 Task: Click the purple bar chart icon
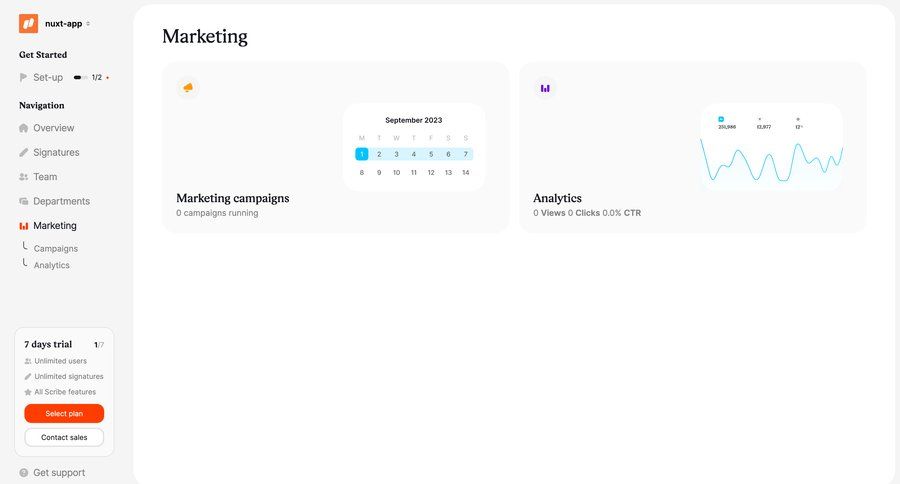(545, 88)
